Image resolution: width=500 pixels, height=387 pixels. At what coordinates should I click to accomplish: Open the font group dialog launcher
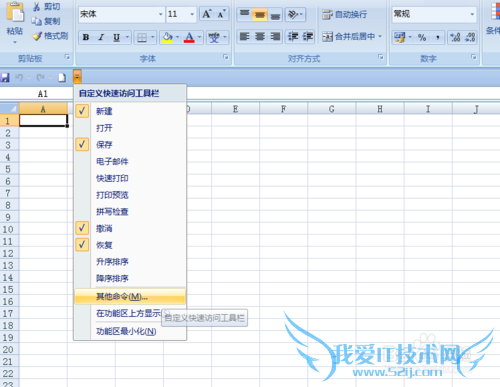click(x=226, y=57)
